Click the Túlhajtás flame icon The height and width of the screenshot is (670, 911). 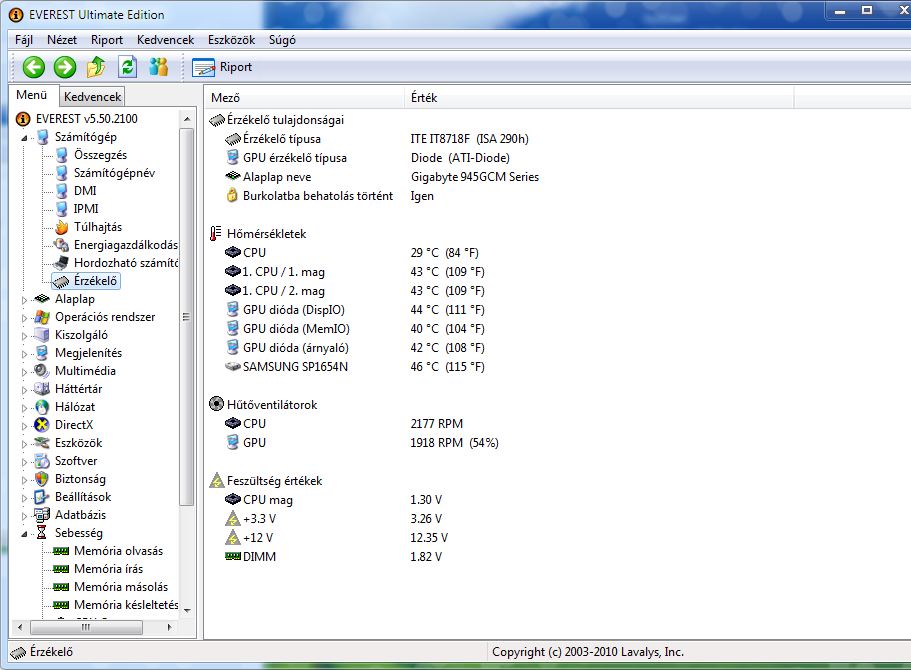pos(62,227)
